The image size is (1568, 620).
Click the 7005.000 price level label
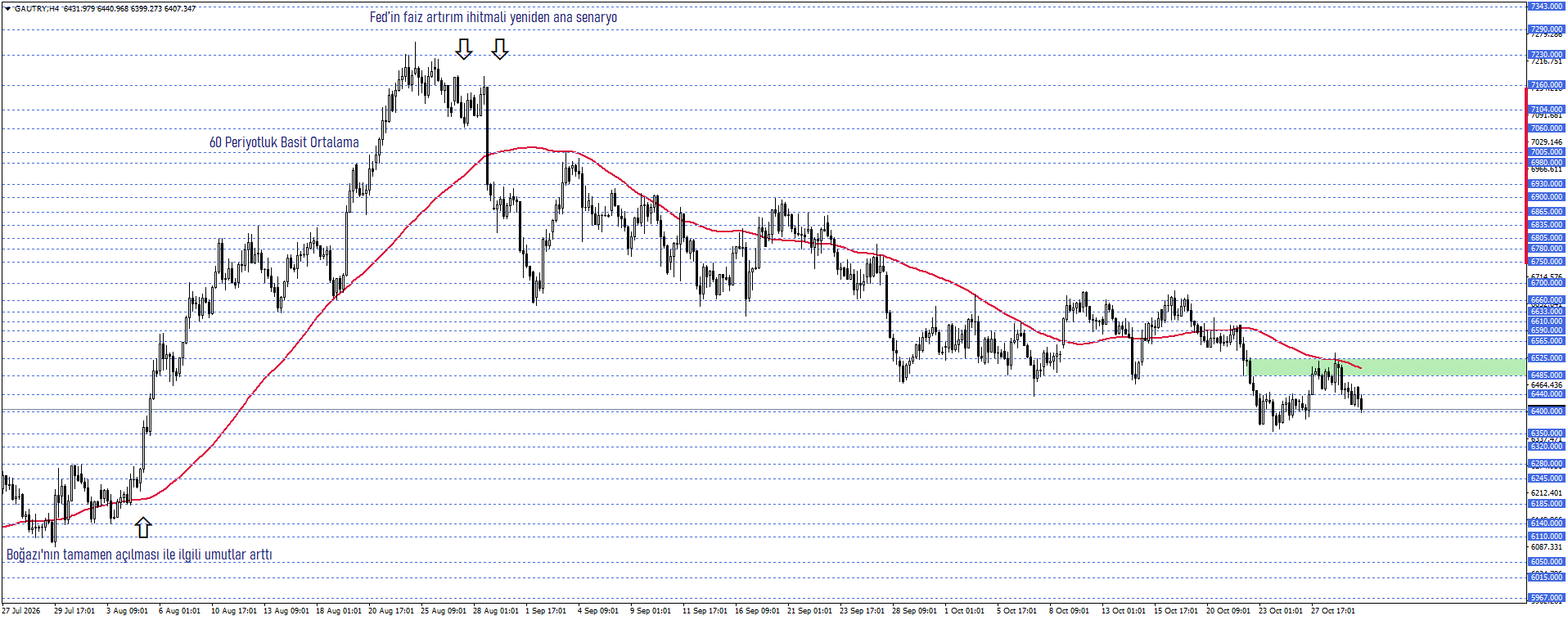pos(1546,152)
